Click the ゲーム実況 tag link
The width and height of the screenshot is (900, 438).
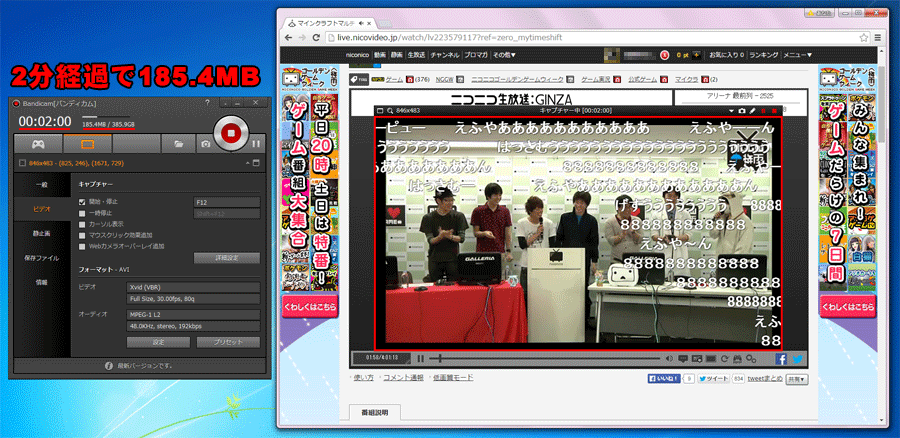[595, 79]
